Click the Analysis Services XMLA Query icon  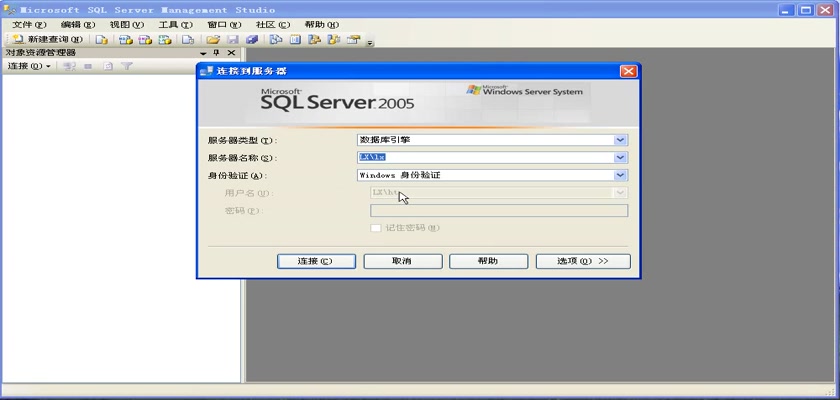pos(165,40)
